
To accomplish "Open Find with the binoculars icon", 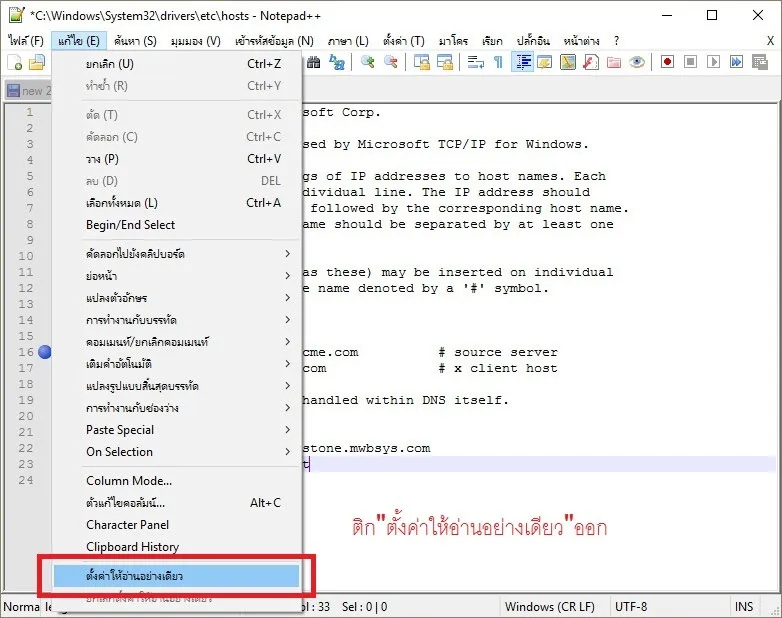I will pyautogui.click(x=314, y=62).
